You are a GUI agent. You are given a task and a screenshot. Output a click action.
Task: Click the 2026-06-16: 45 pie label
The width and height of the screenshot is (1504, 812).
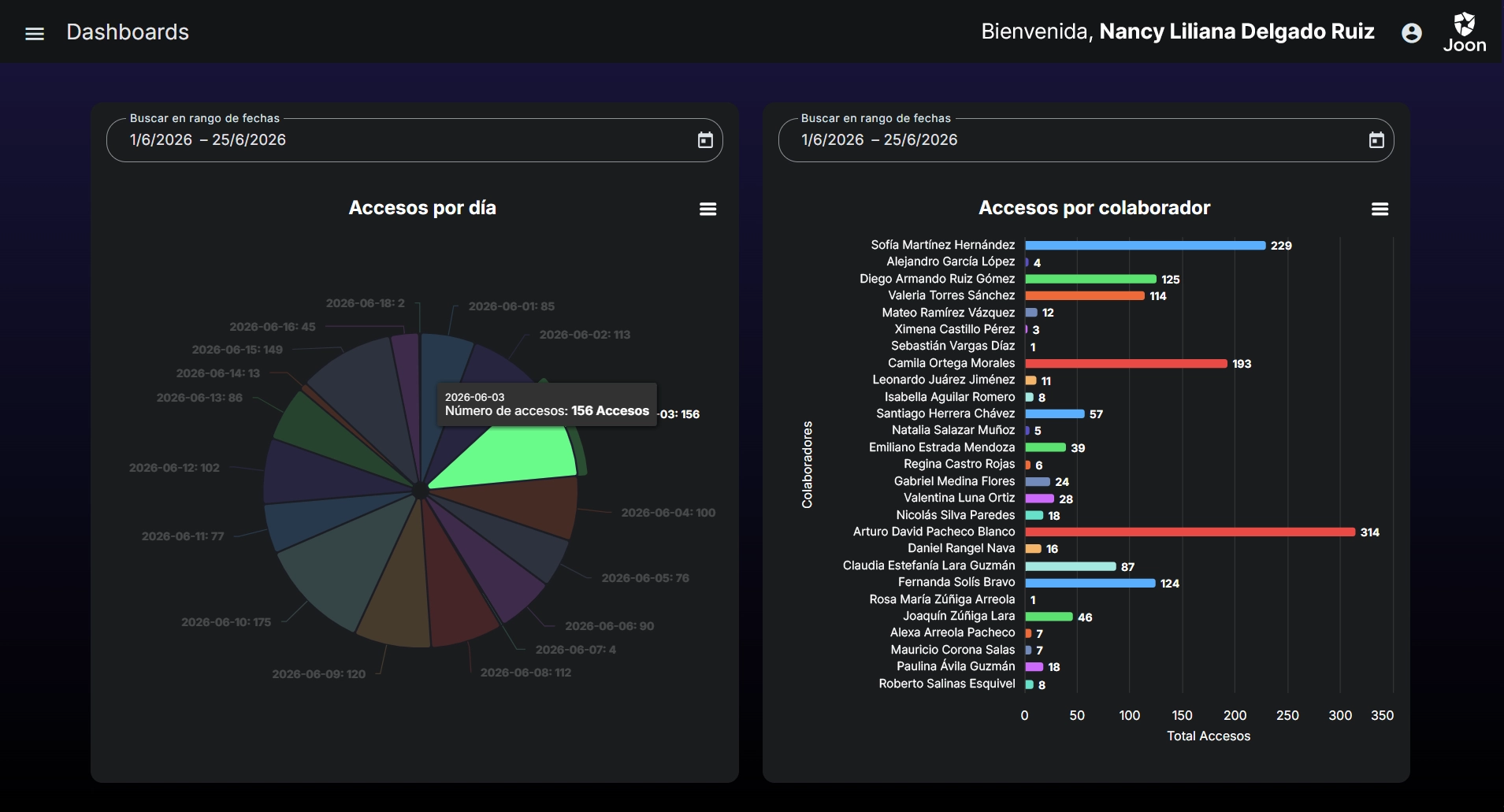point(272,327)
